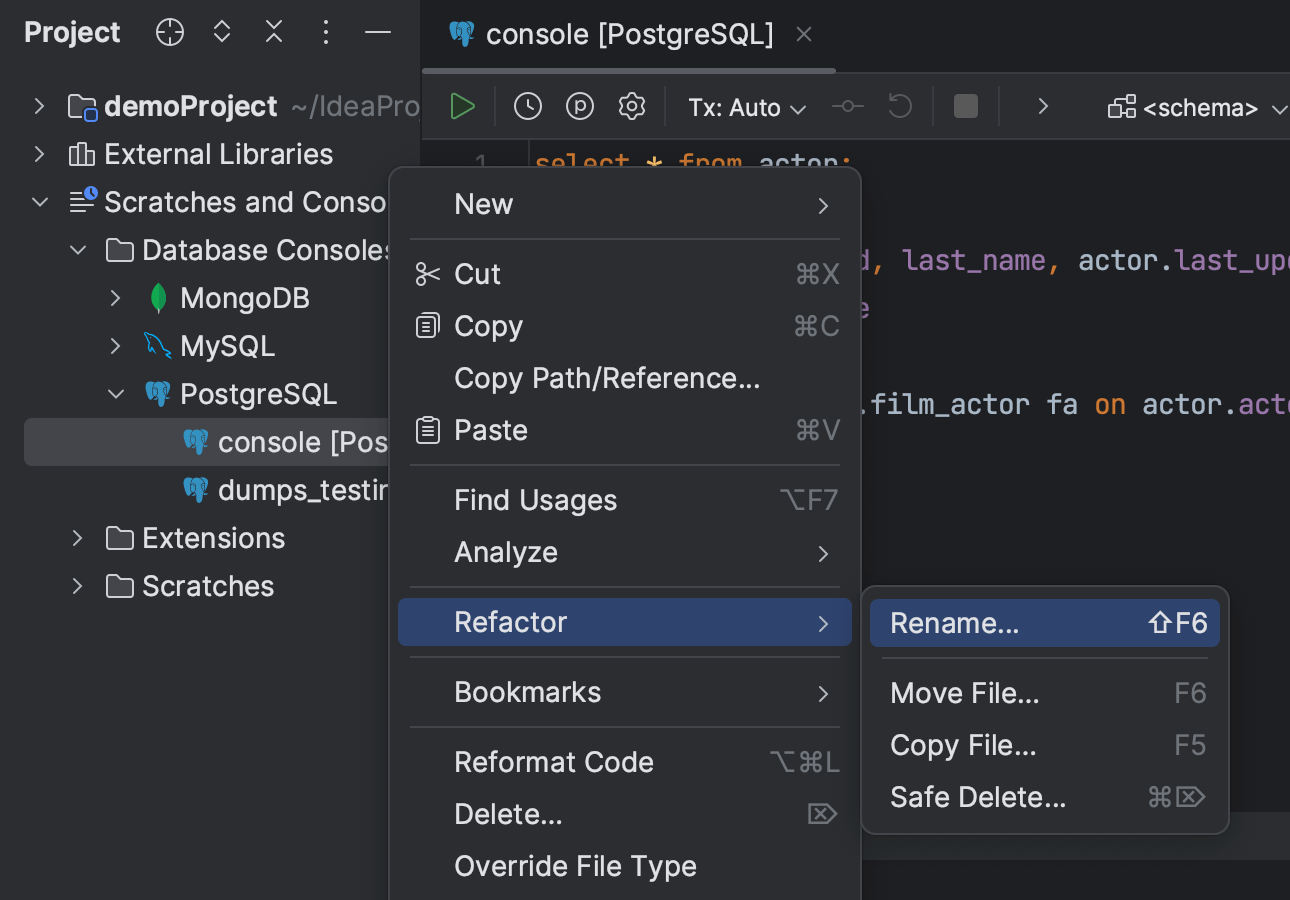This screenshot has height=900, width=1290.
Task: Open Project panel options via the kebab icon
Action: pyautogui.click(x=325, y=31)
